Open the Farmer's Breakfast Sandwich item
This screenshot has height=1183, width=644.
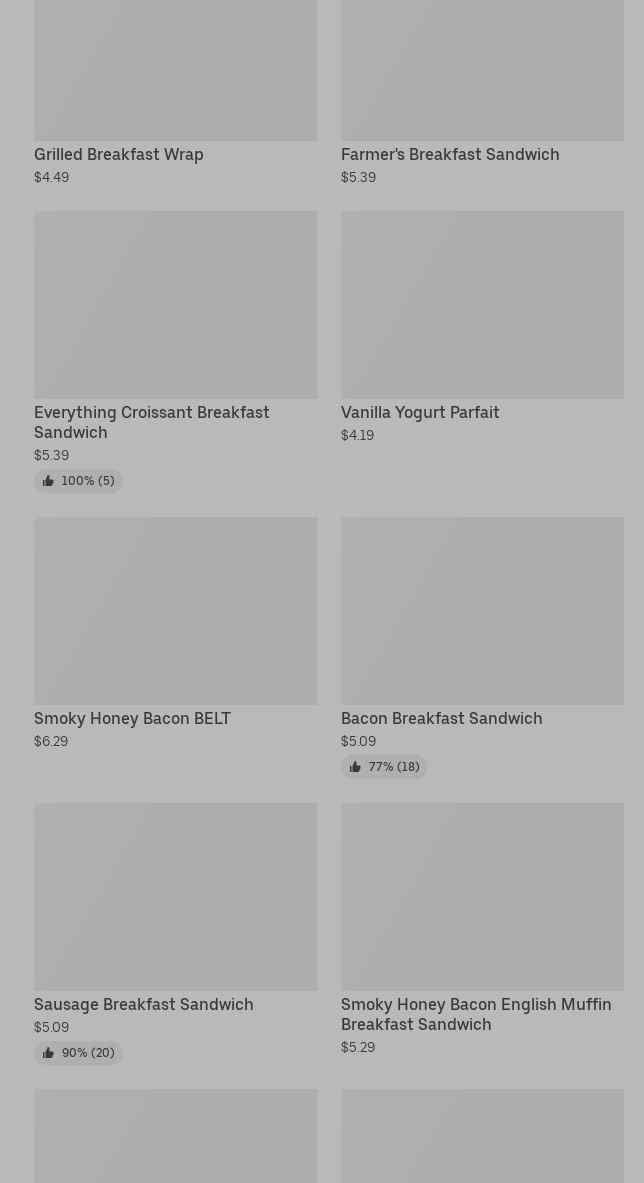pyautogui.click(x=450, y=154)
